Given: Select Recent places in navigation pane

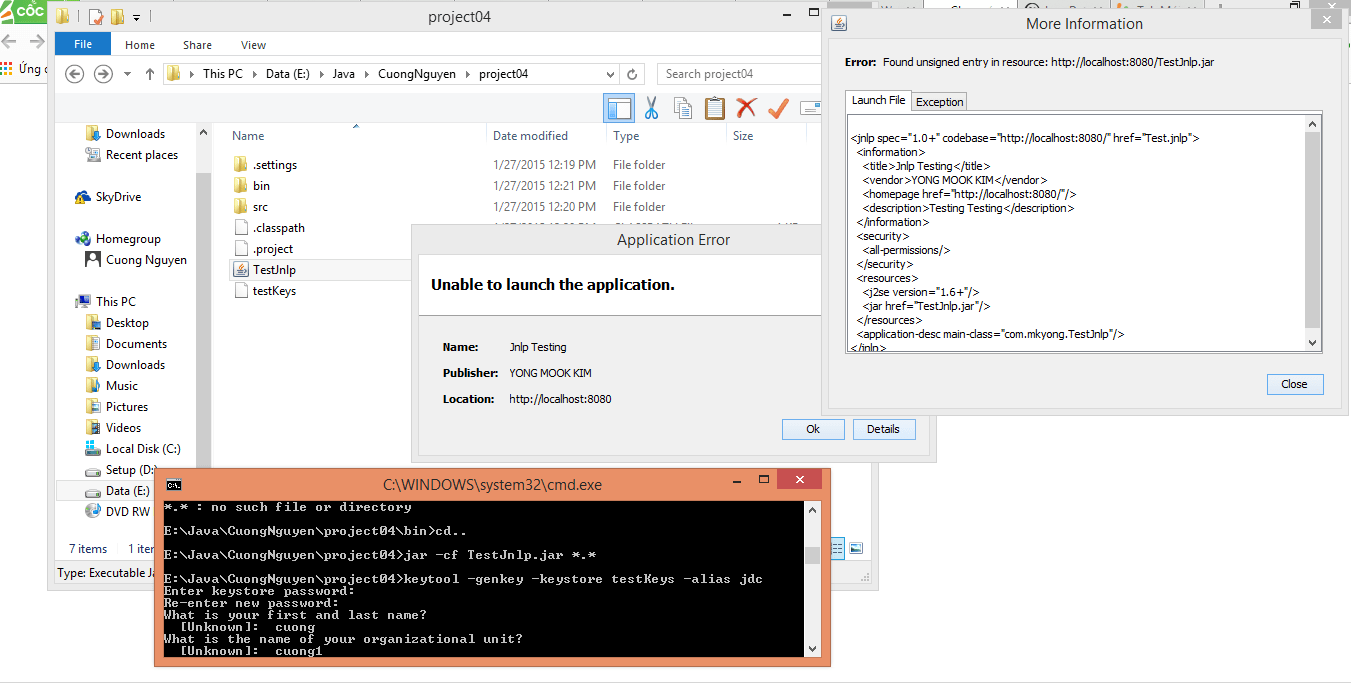Looking at the screenshot, I should point(142,155).
